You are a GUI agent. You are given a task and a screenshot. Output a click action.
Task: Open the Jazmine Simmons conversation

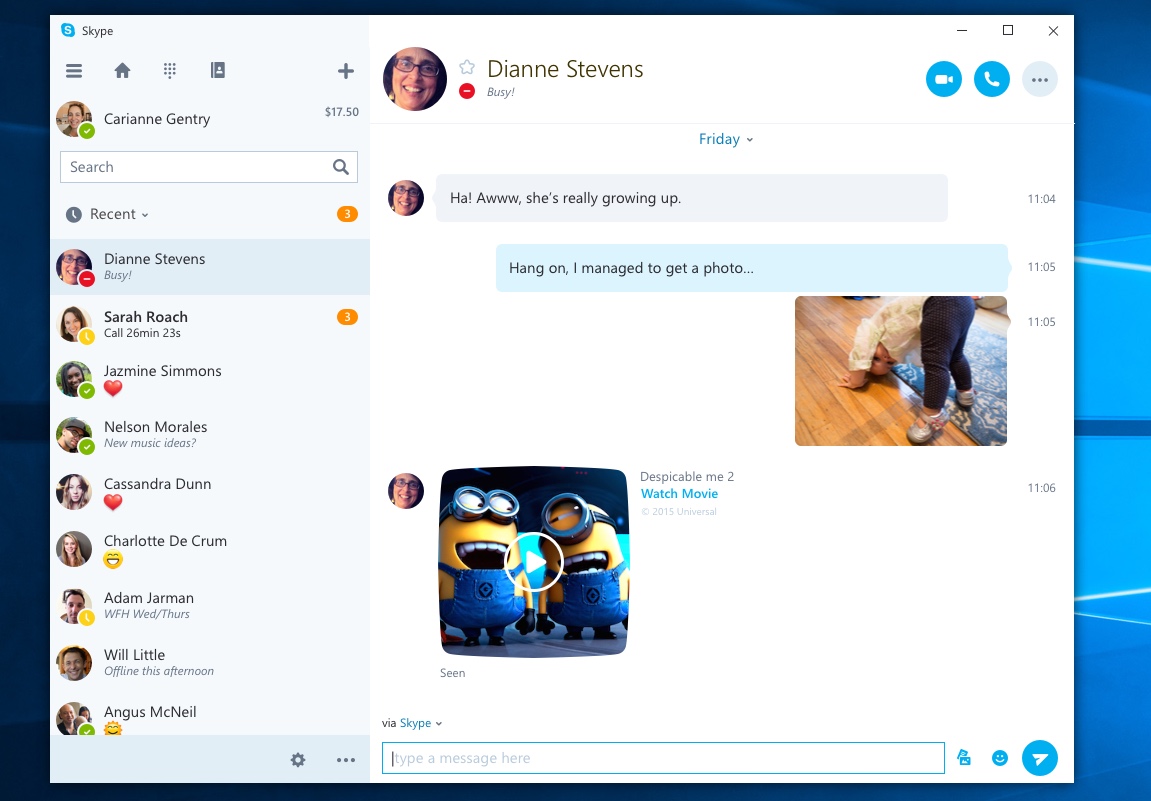tap(210, 380)
